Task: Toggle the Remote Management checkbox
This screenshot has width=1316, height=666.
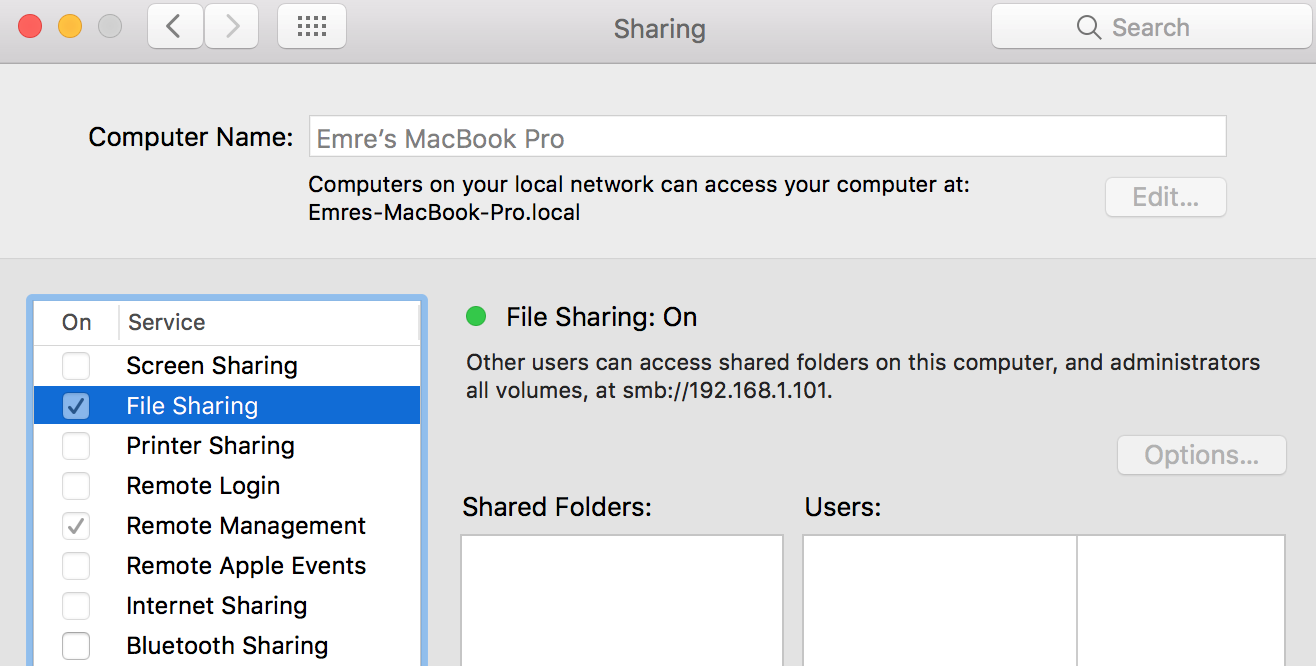Action: (76, 526)
